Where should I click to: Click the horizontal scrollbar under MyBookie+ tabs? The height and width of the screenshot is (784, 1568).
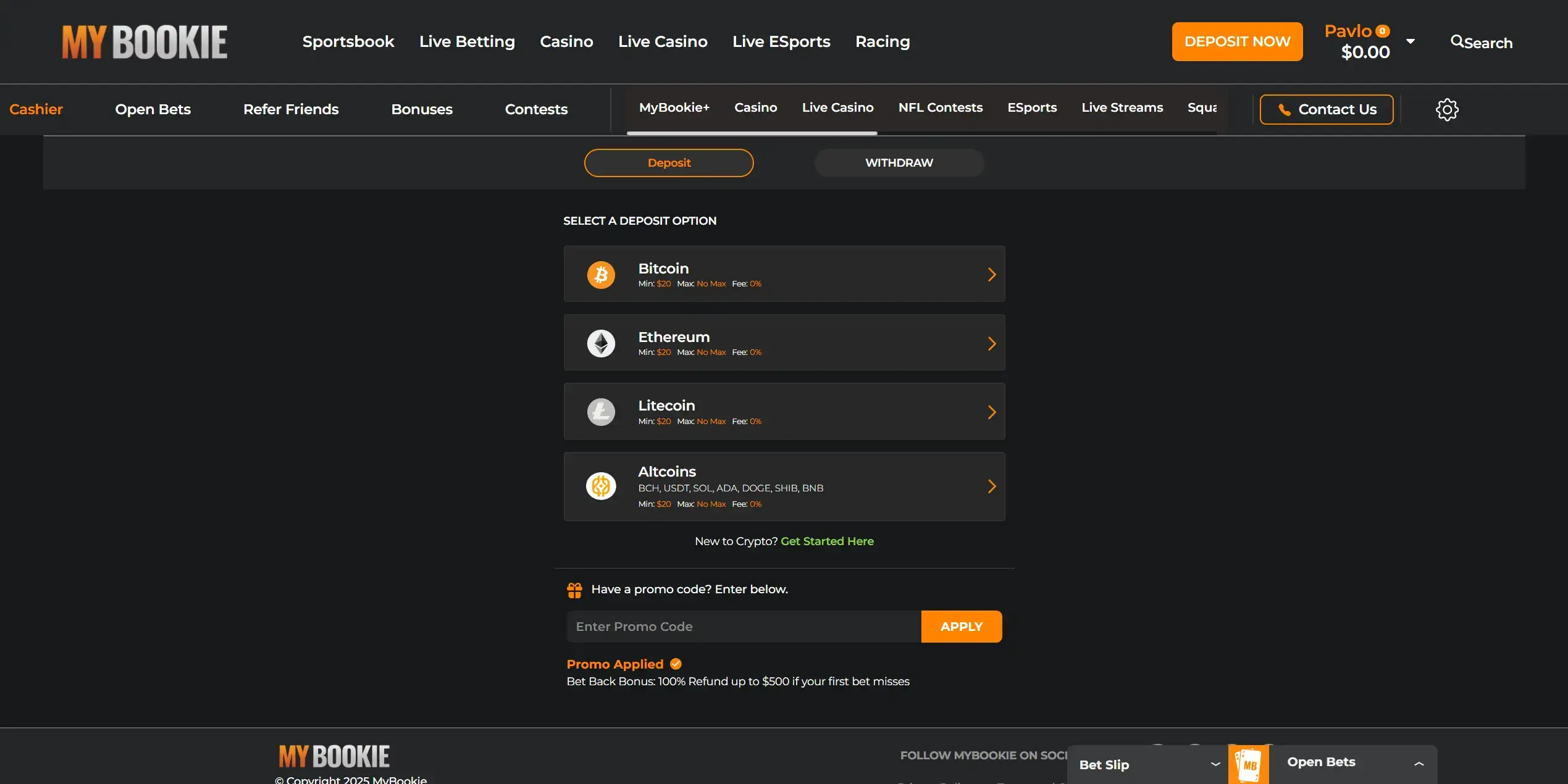(x=752, y=133)
